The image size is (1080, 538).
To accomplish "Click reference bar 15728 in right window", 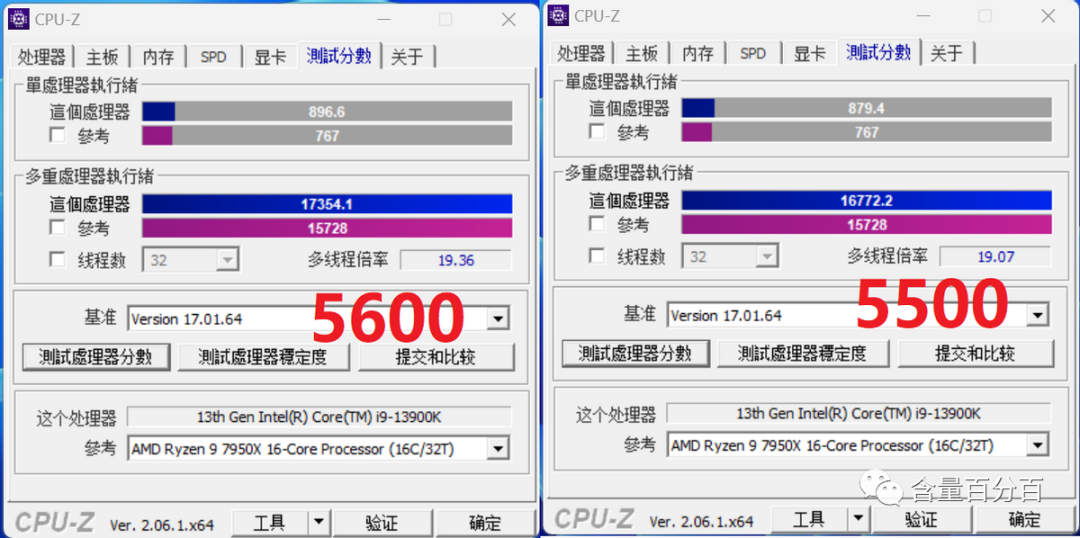I will point(866,224).
